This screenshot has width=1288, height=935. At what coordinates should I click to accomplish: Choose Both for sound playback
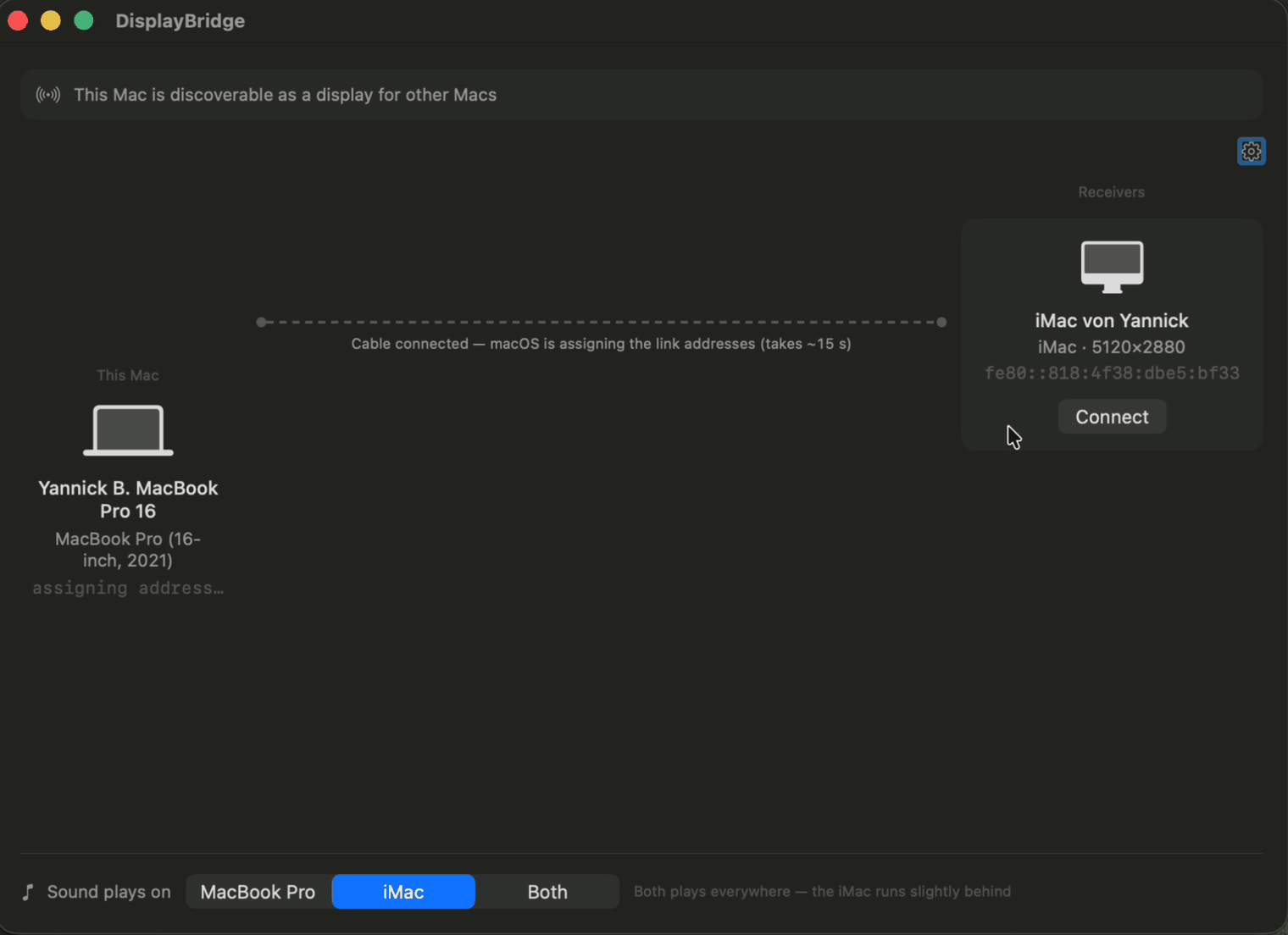pos(547,892)
